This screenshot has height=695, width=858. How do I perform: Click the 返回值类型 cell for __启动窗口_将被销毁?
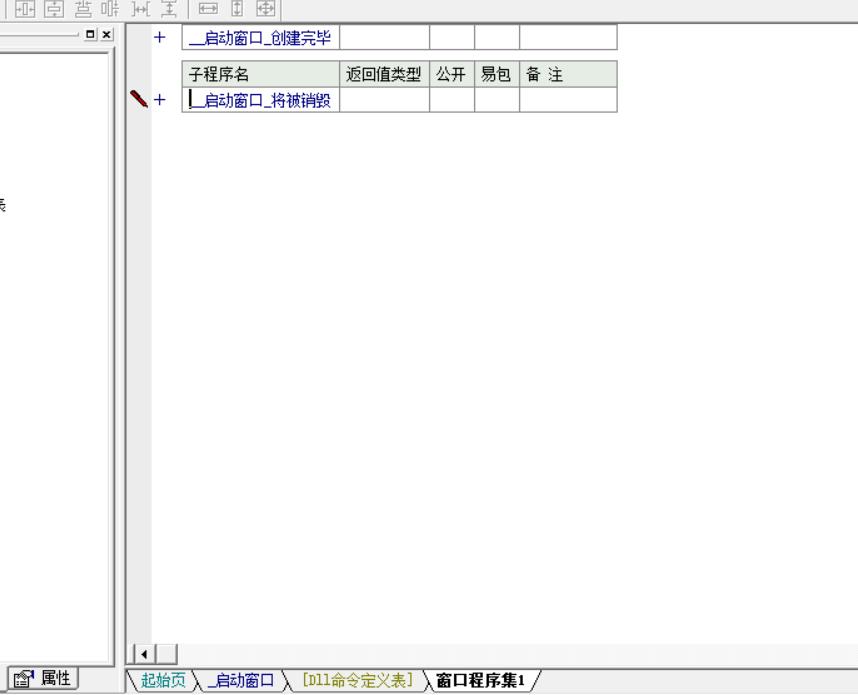click(x=385, y=99)
